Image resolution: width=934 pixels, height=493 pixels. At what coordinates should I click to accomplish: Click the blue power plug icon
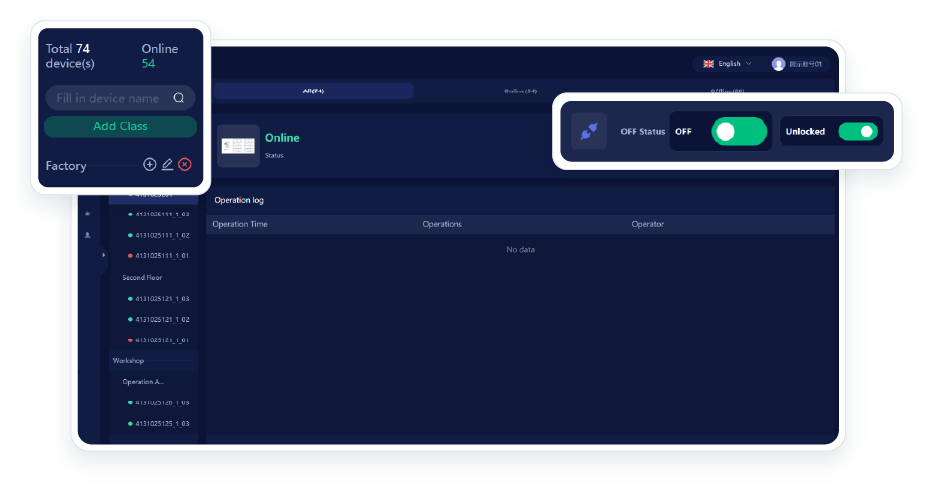tap(589, 132)
